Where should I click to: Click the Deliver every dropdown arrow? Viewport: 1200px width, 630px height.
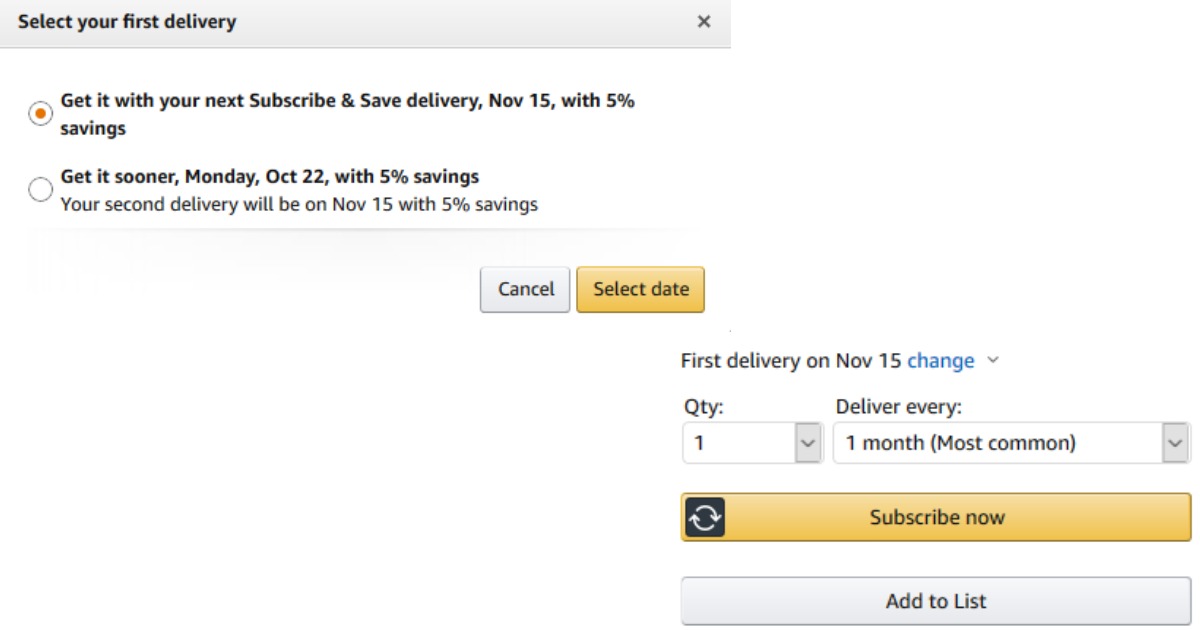point(1176,443)
